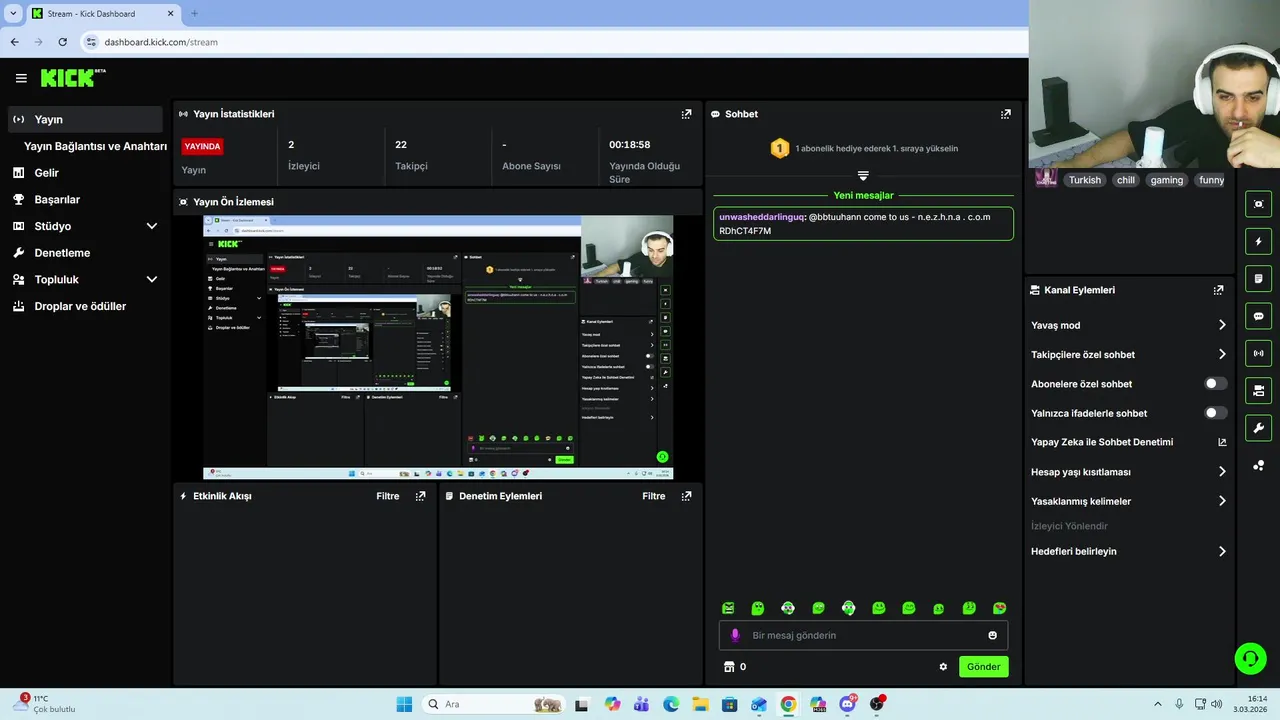Click the gaming tag
The height and width of the screenshot is (720, 1280).
pos(1166,180)
